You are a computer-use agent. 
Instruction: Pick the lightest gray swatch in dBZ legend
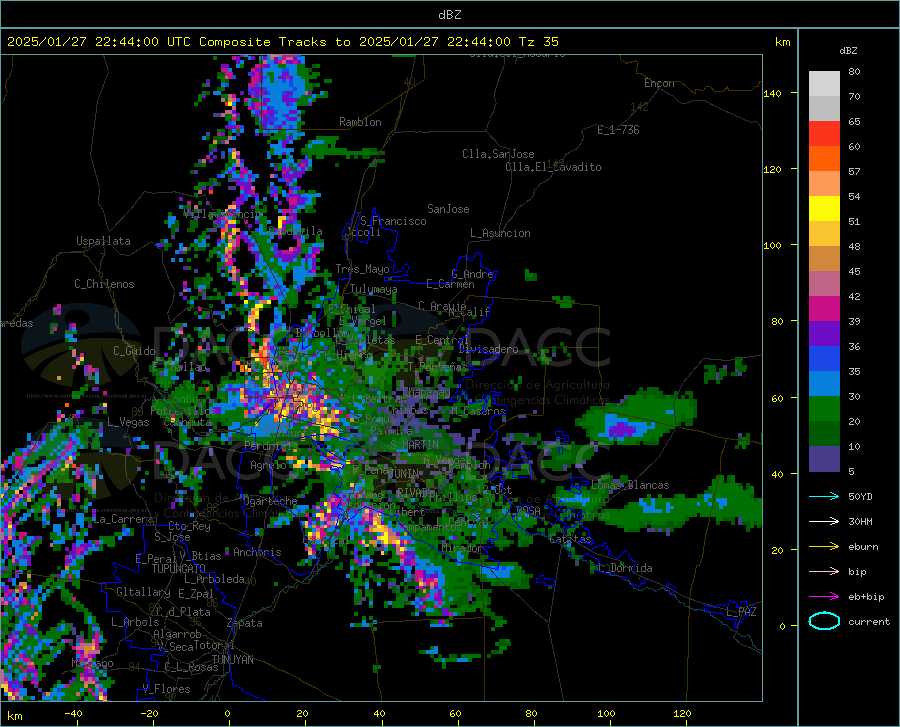tap(824, 84)
